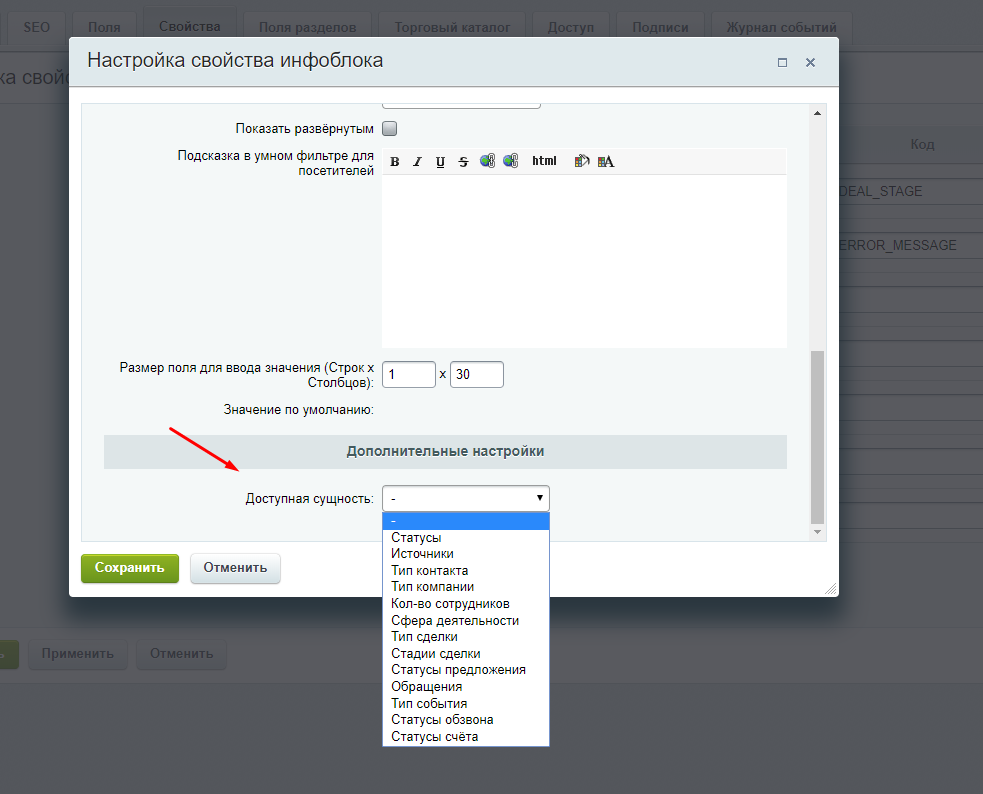Maximize the property settings dialog
983x794 pixels.
click(782, 63)
